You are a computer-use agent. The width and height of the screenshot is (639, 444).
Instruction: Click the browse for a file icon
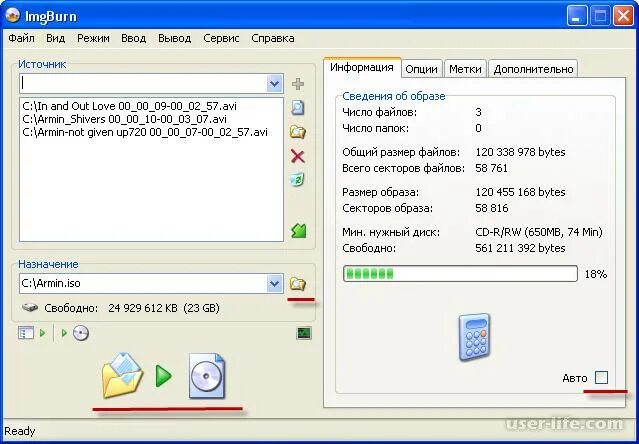pyautogui.click(x=298, y=108)
